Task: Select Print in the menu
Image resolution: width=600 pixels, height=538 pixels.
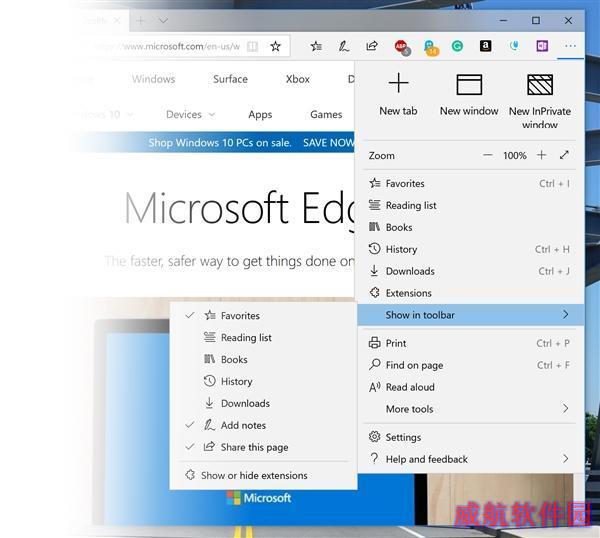Action: point(470,343)
